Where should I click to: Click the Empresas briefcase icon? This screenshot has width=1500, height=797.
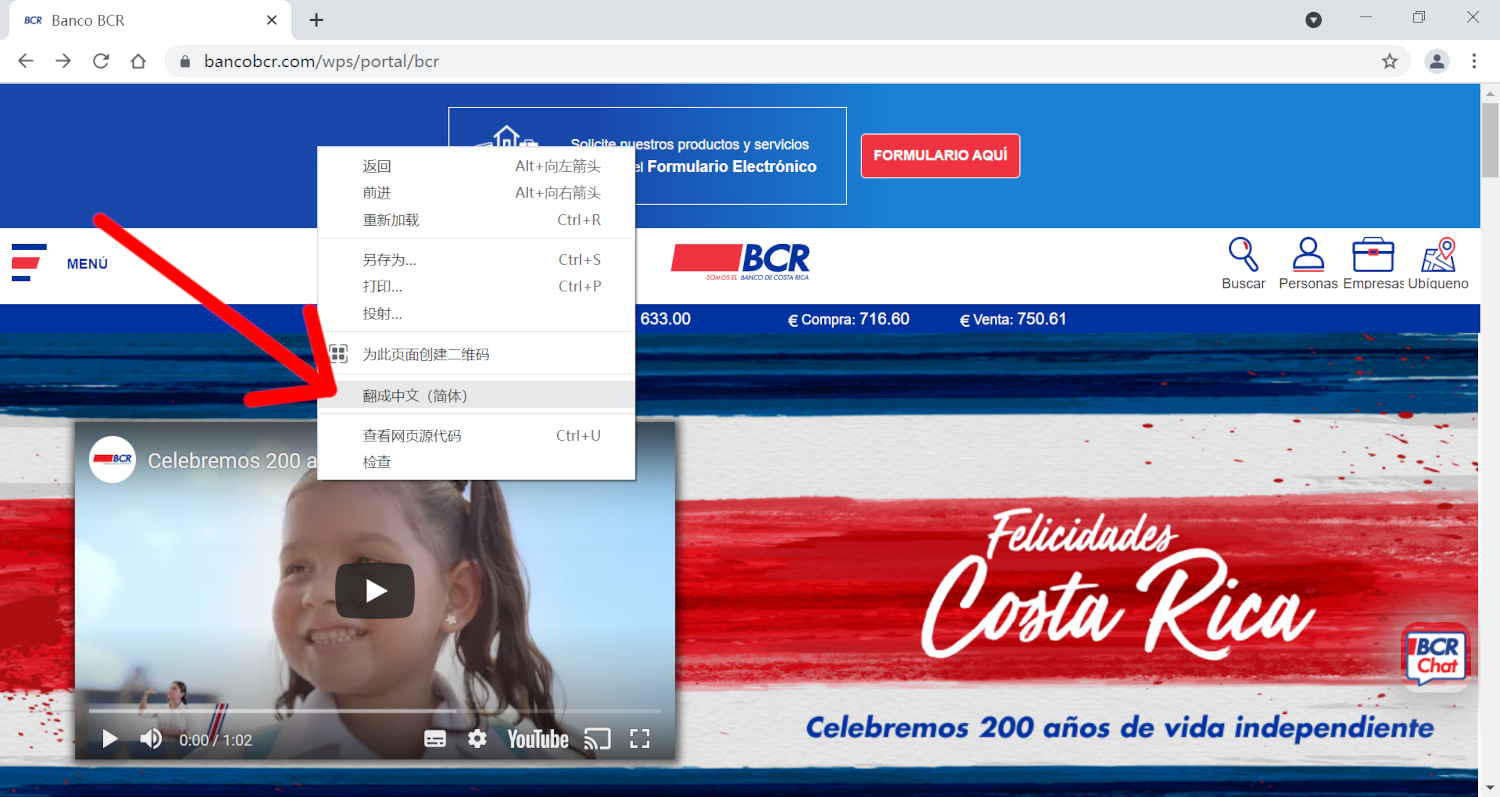click(1372, 255)
